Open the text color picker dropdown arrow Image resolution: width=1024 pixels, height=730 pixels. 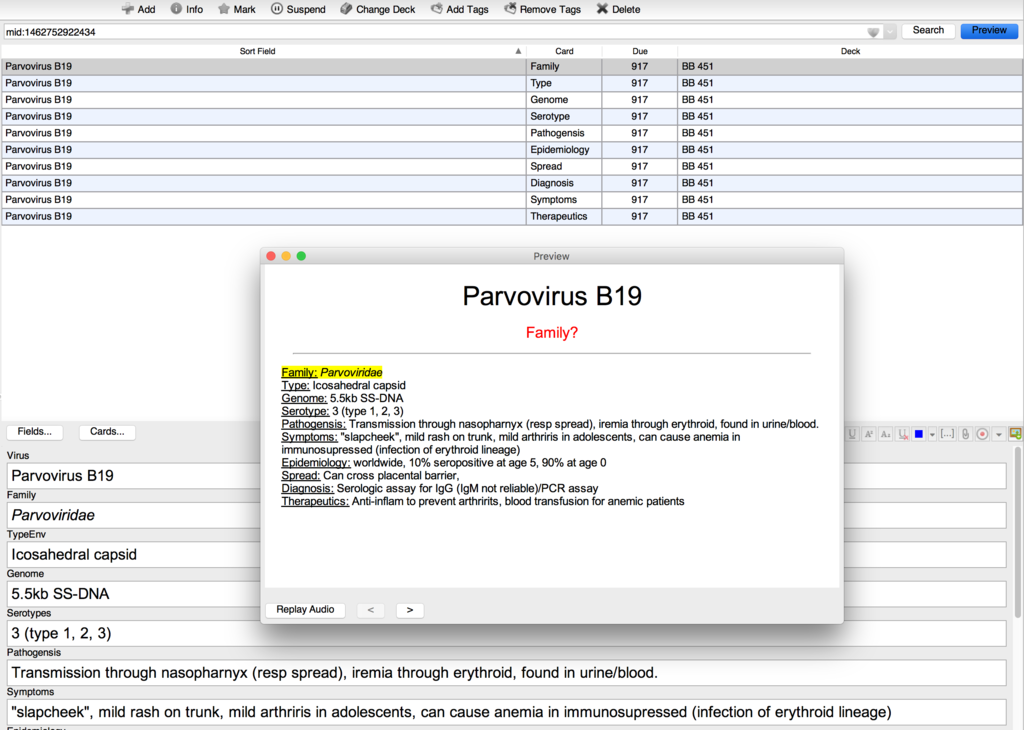tap(932, 434)
